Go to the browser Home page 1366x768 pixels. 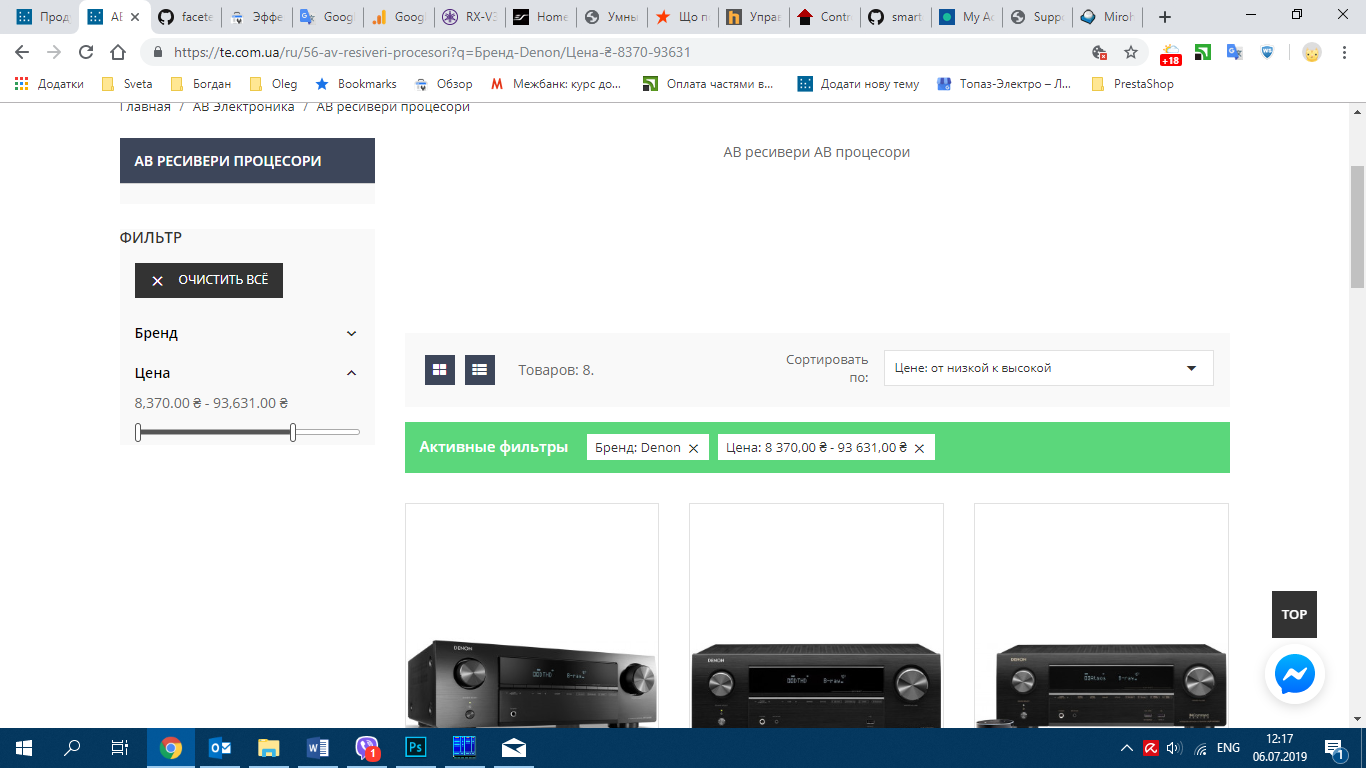coord(118,52)
